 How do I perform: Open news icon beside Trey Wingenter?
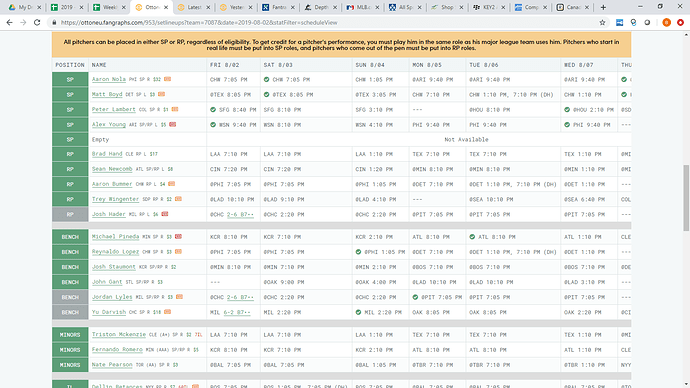coord(178,199)
